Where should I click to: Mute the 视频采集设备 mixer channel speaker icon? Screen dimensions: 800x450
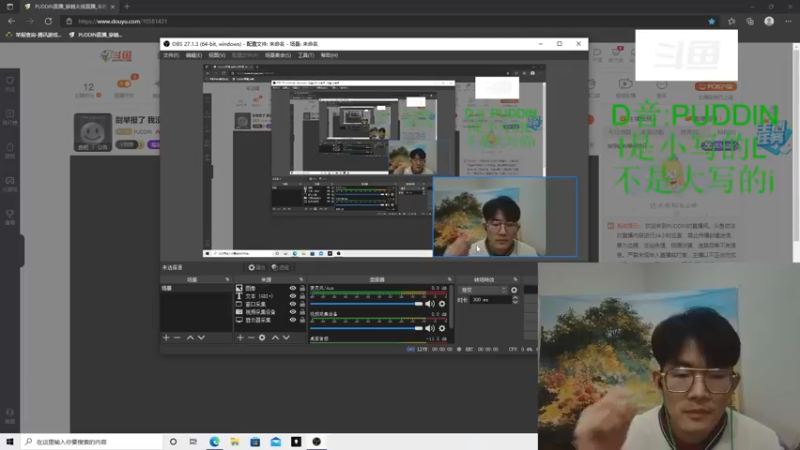[x=430, y=329]
